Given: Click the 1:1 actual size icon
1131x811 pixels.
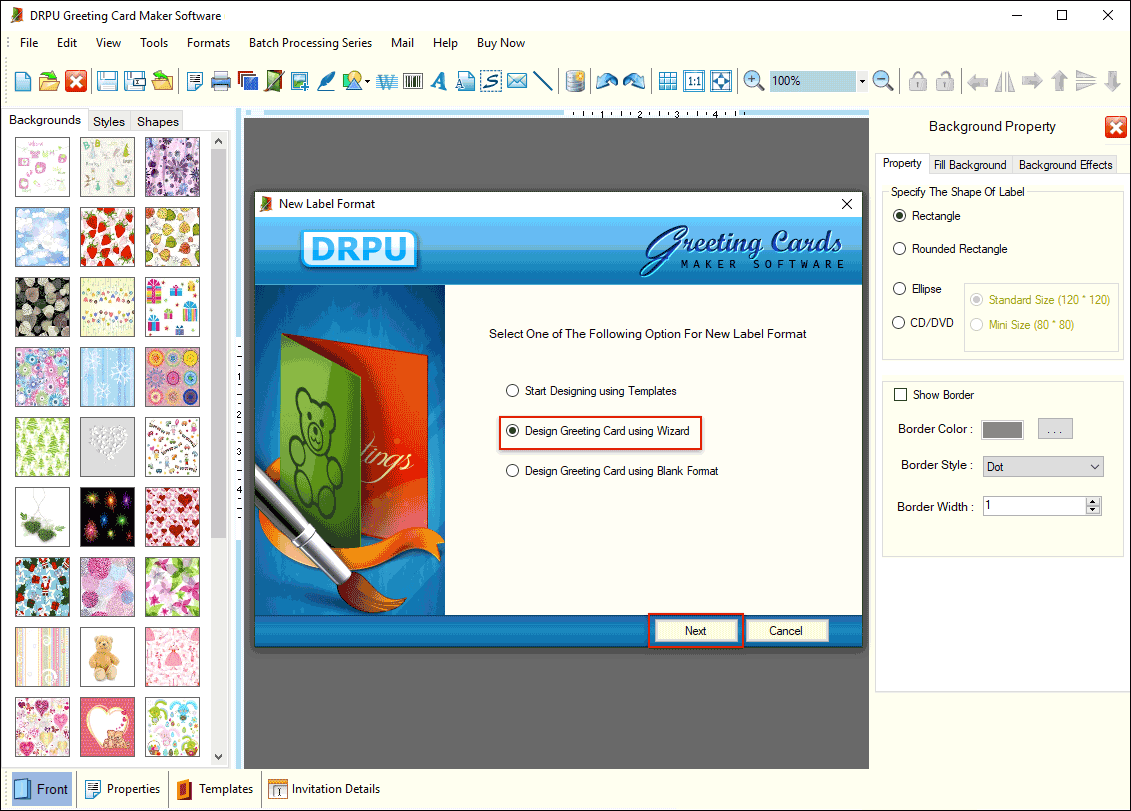Looking at the screenshot, I should [694, 81].
